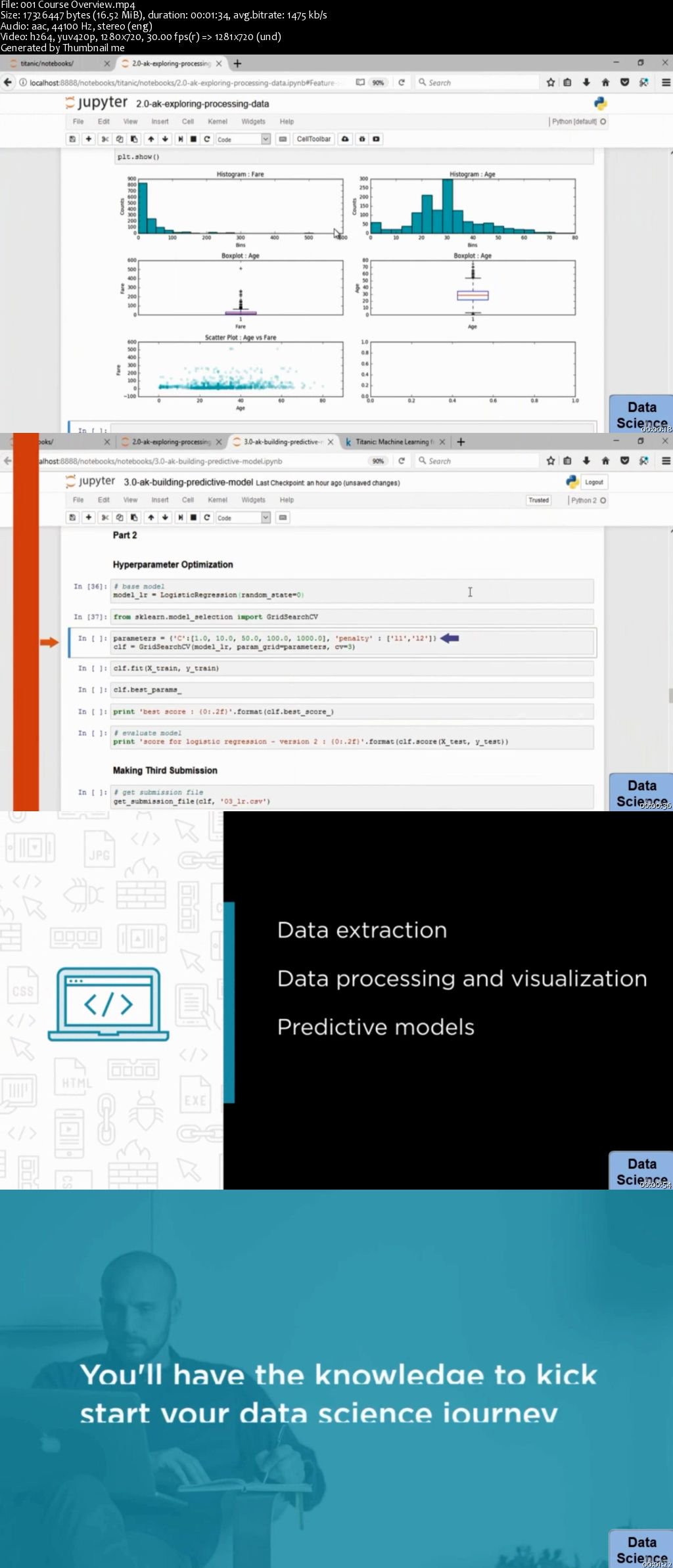Open downloads arrow in the top browser window
Screen dimensions: 673x1568
tap(586, 82)
